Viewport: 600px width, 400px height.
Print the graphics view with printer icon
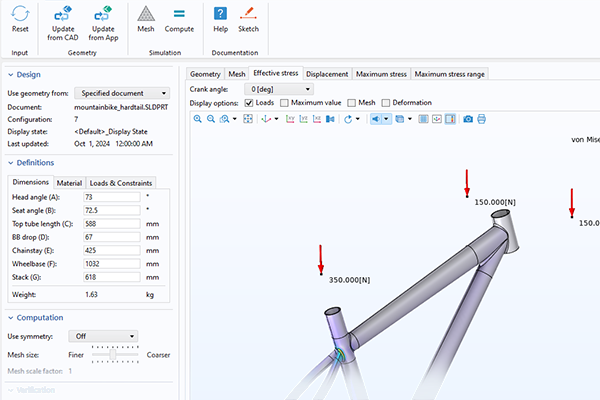click(482, 119)
